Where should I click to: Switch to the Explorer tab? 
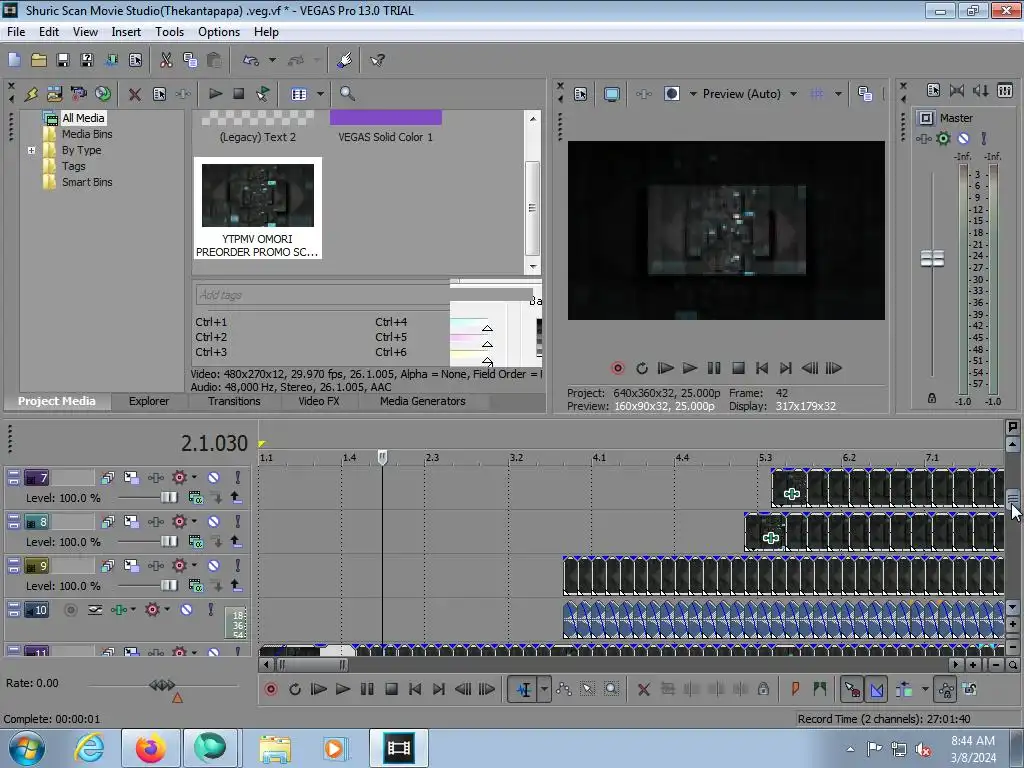point(149,402)
